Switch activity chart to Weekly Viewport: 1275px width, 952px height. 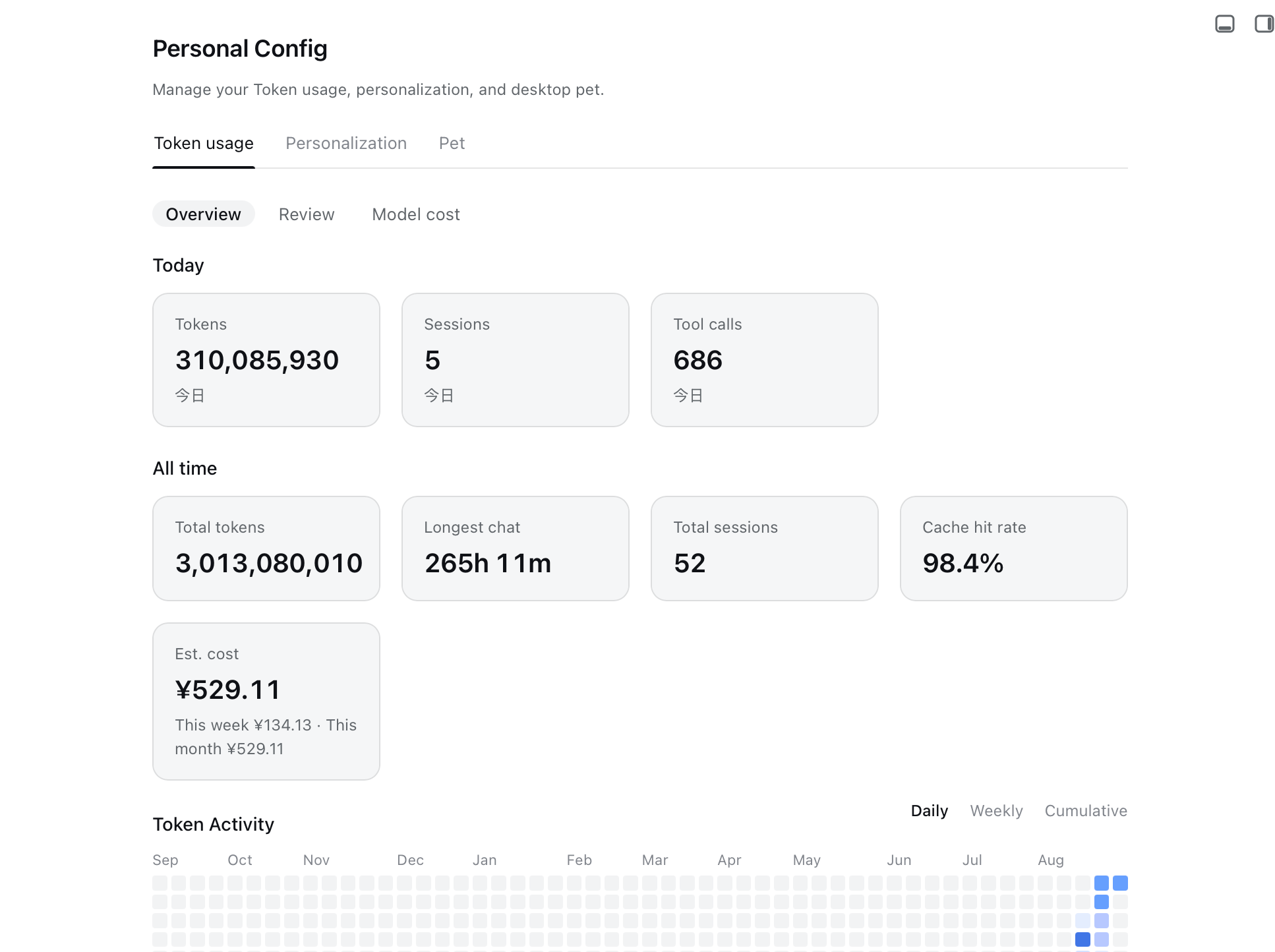[x=996, y=811]
